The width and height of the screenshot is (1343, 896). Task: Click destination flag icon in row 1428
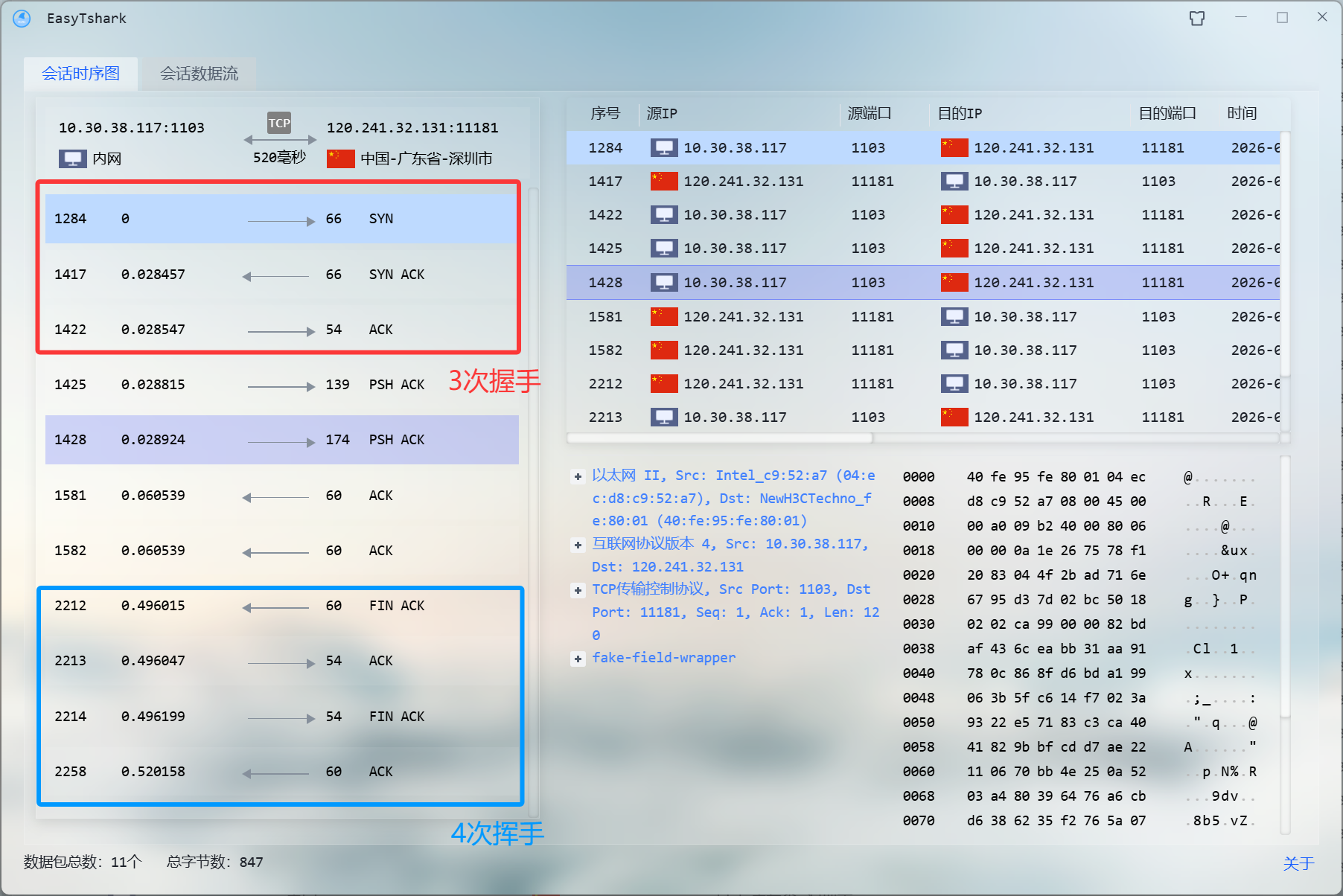pyautogui.click(x=954, y=283)
